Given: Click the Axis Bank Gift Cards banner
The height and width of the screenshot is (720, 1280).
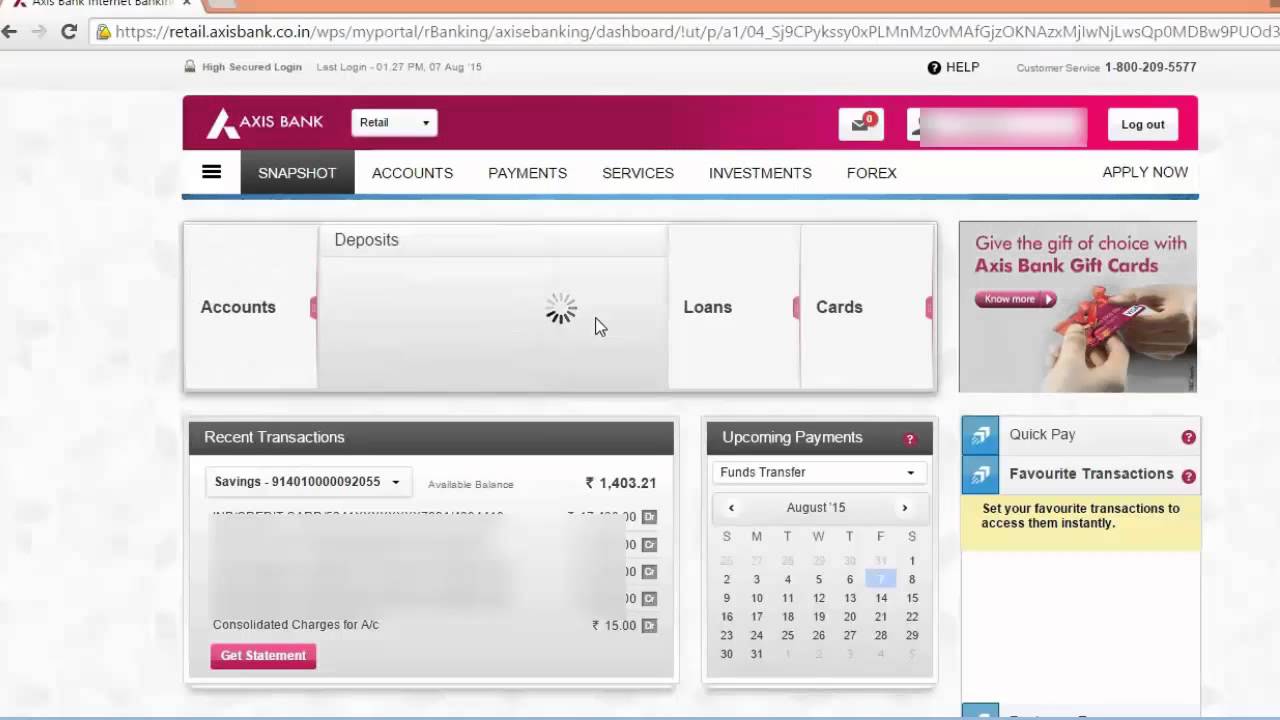Looking at the screenshot, I should 1078,306.
